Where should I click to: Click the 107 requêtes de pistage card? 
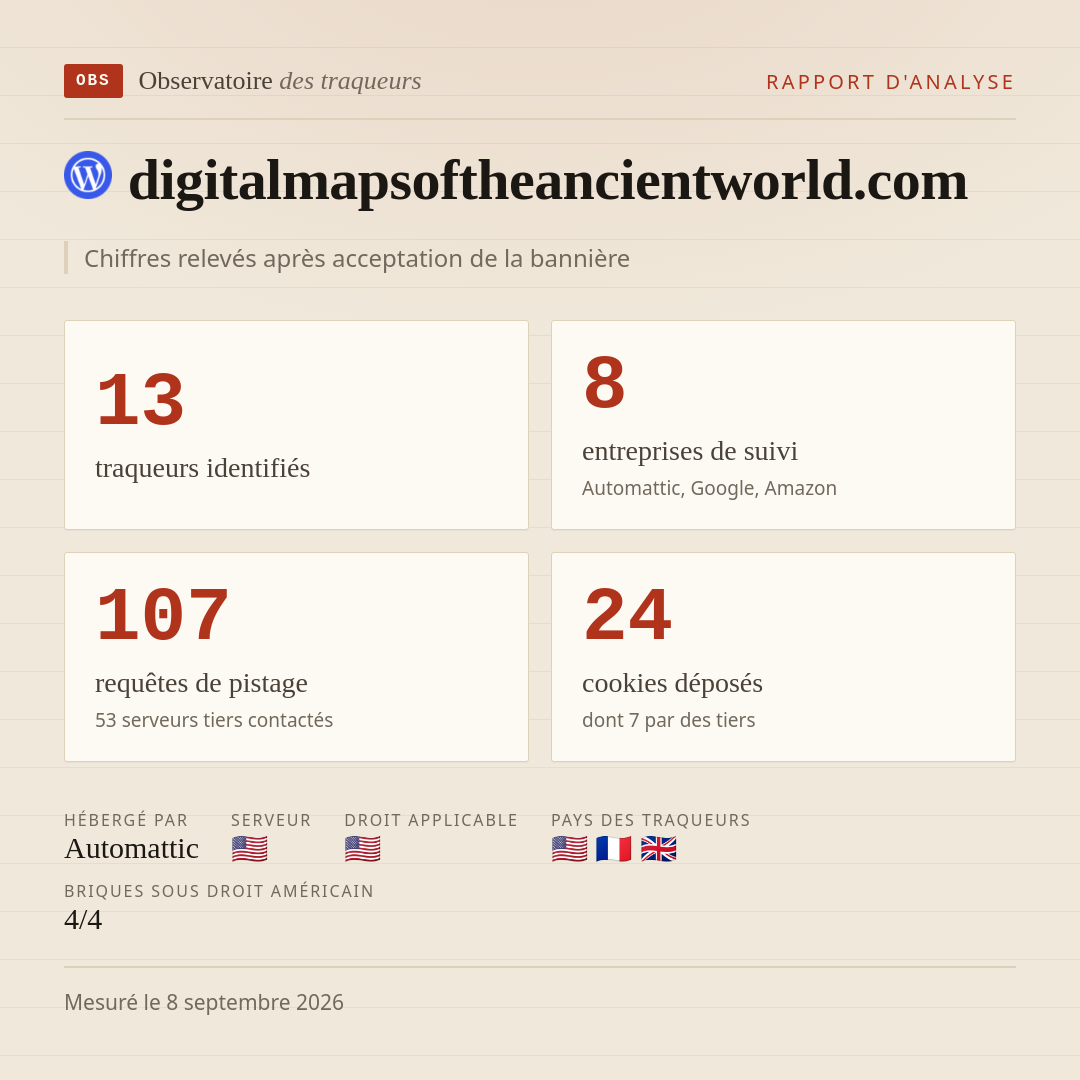point(296,657)
